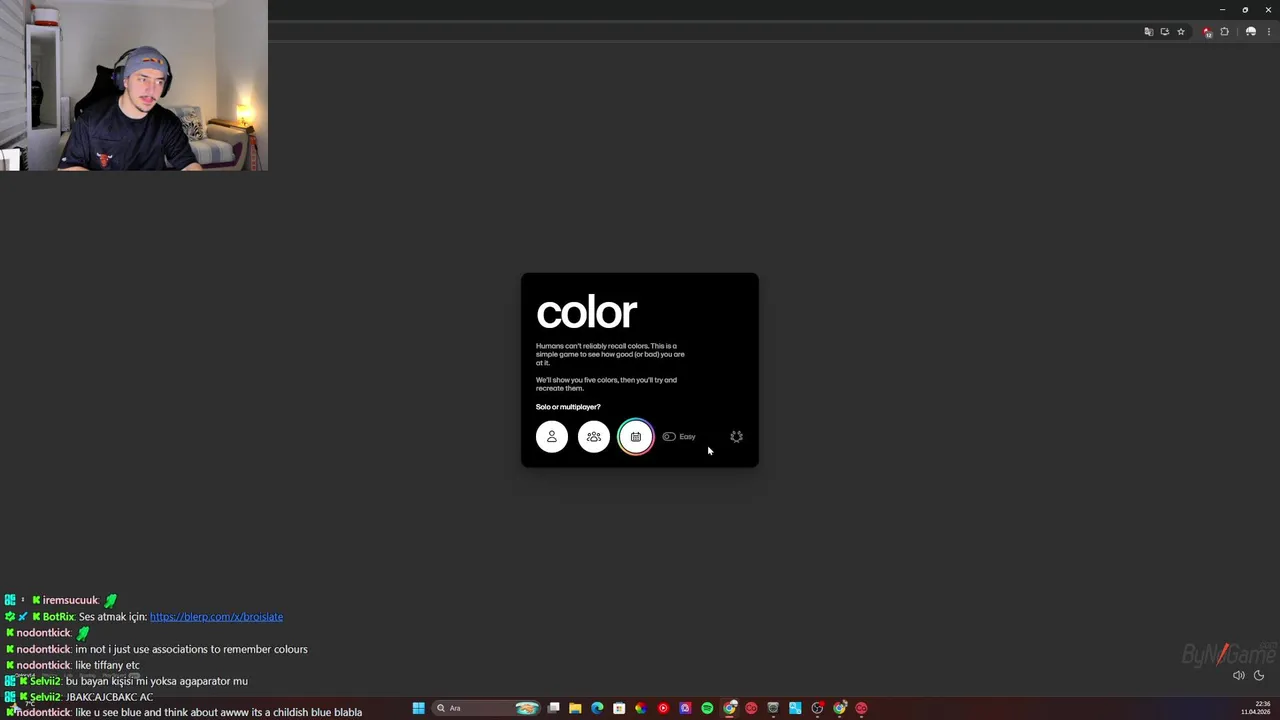This screenshot has width=1280, height=720.
Task: Click chat message "like tiffany etc"
Action: click(107, 665)
